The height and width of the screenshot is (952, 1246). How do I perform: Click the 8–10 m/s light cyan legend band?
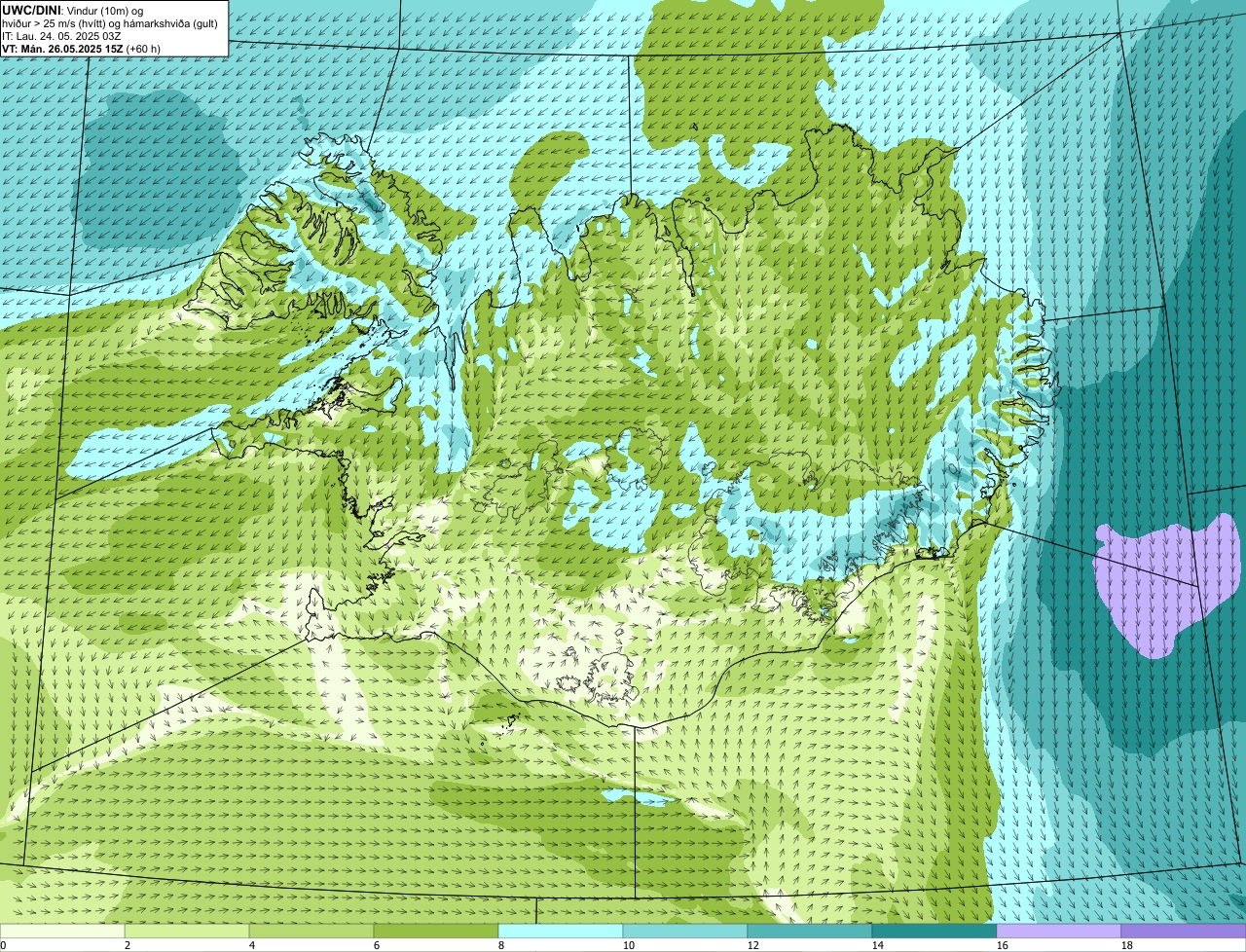[x=561, y=932]
